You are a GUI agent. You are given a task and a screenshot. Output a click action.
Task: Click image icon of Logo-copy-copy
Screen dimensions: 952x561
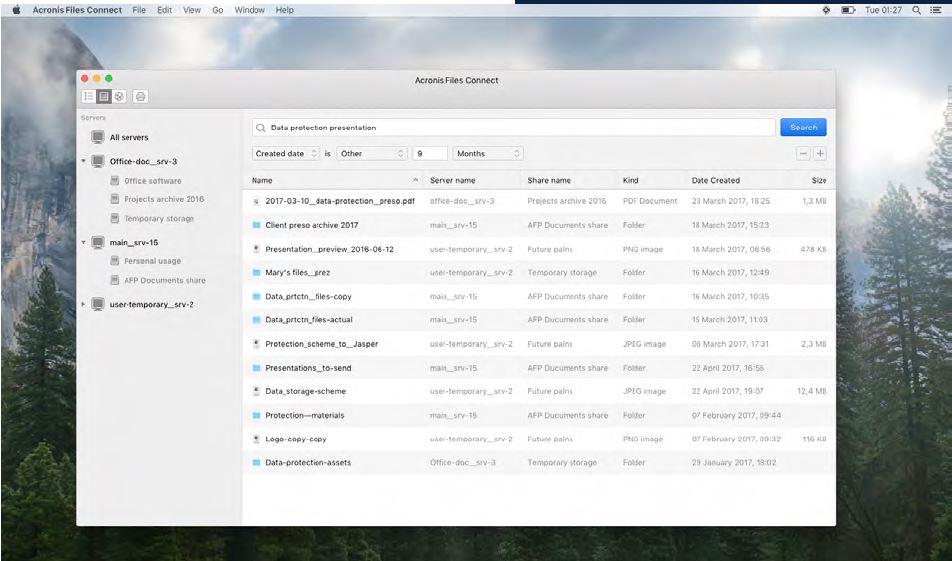pos(256,439)
